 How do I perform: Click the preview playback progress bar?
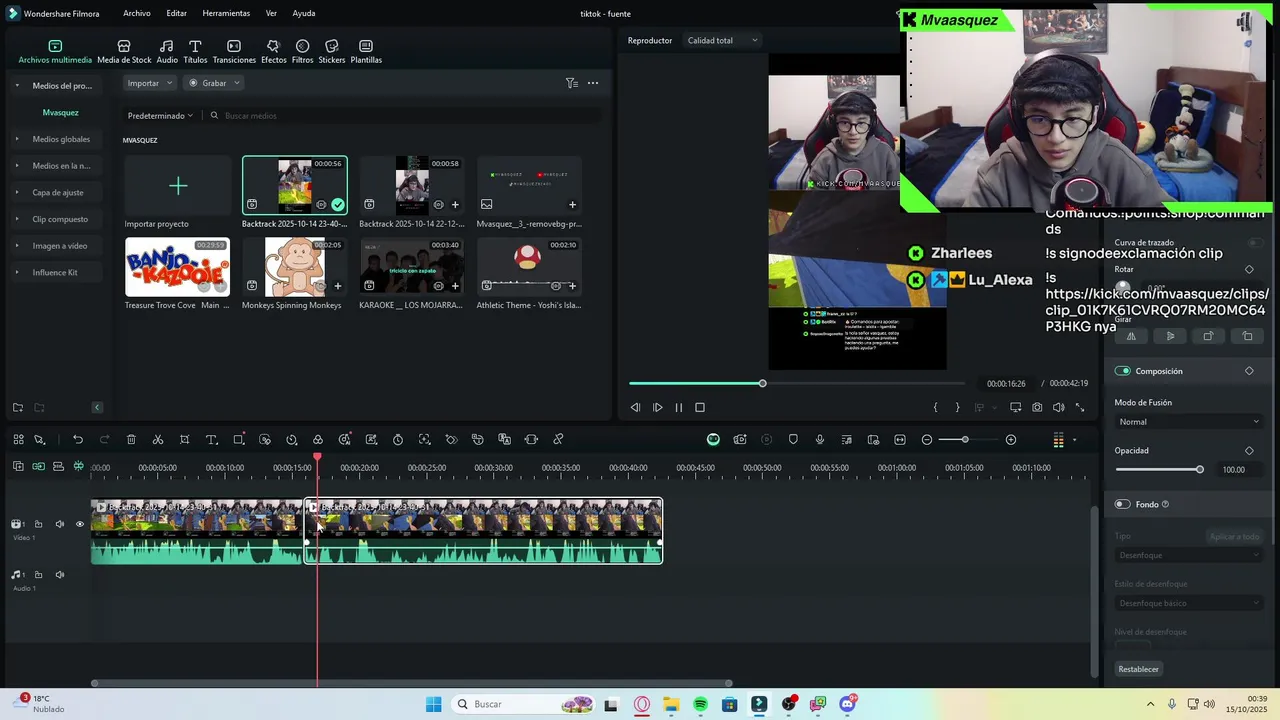pos(797,384)
